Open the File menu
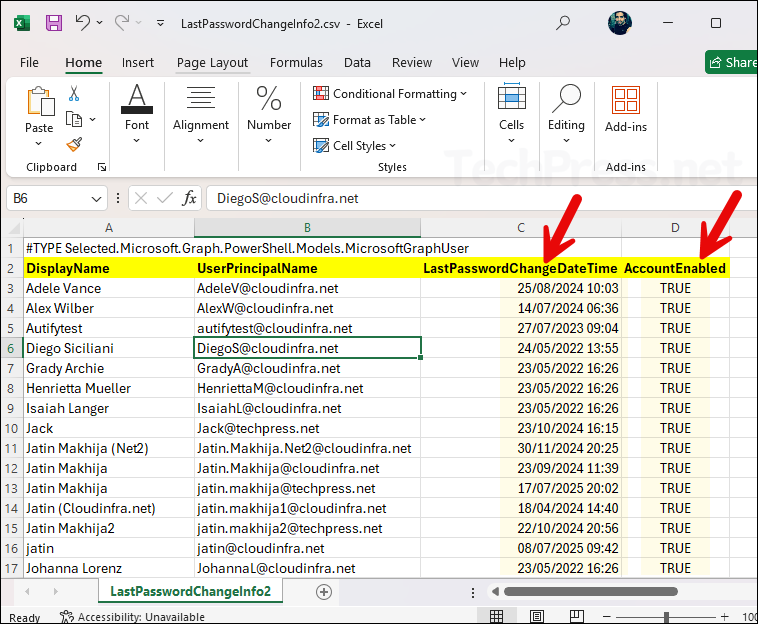 29,62
